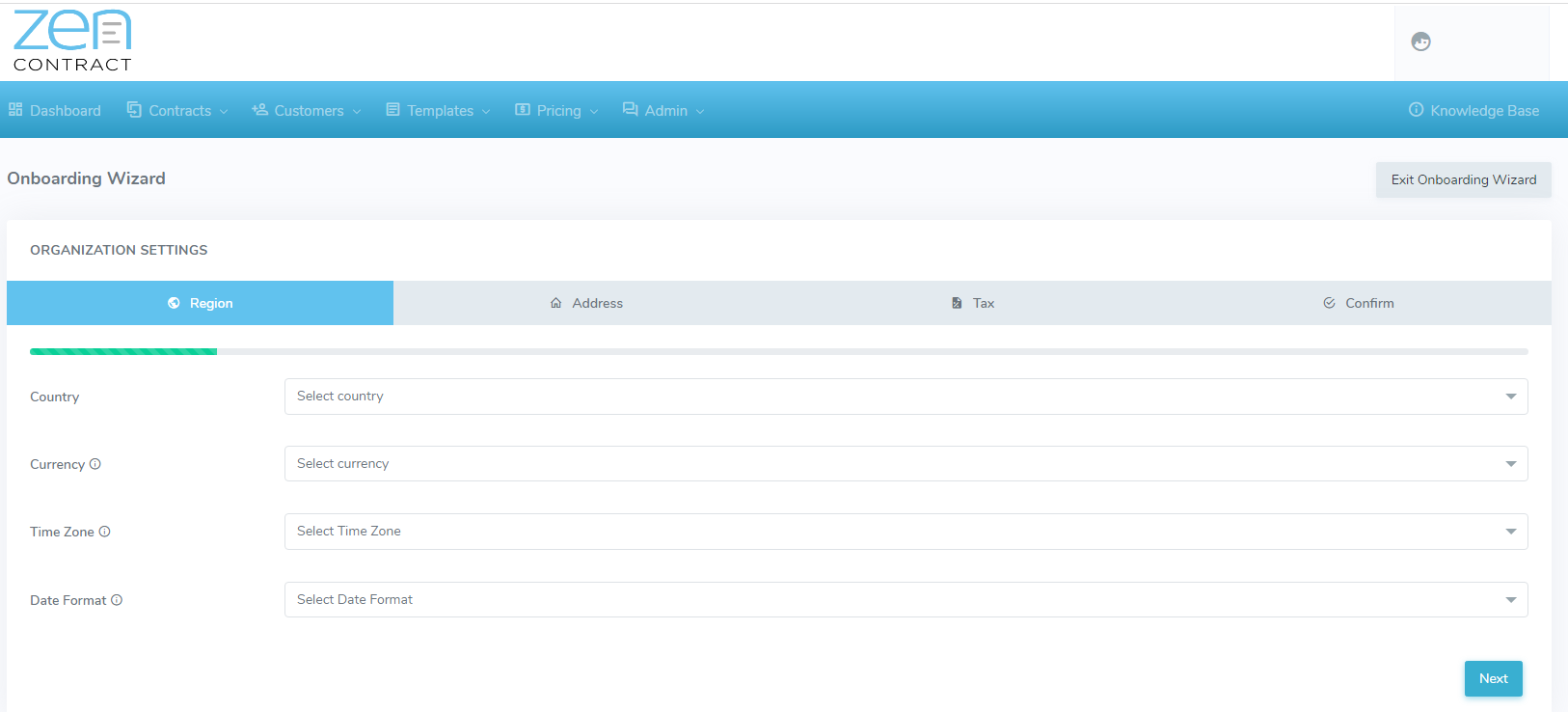Click the info icon beside Date Format
1568x712 pixels.
tap(117, 600)
